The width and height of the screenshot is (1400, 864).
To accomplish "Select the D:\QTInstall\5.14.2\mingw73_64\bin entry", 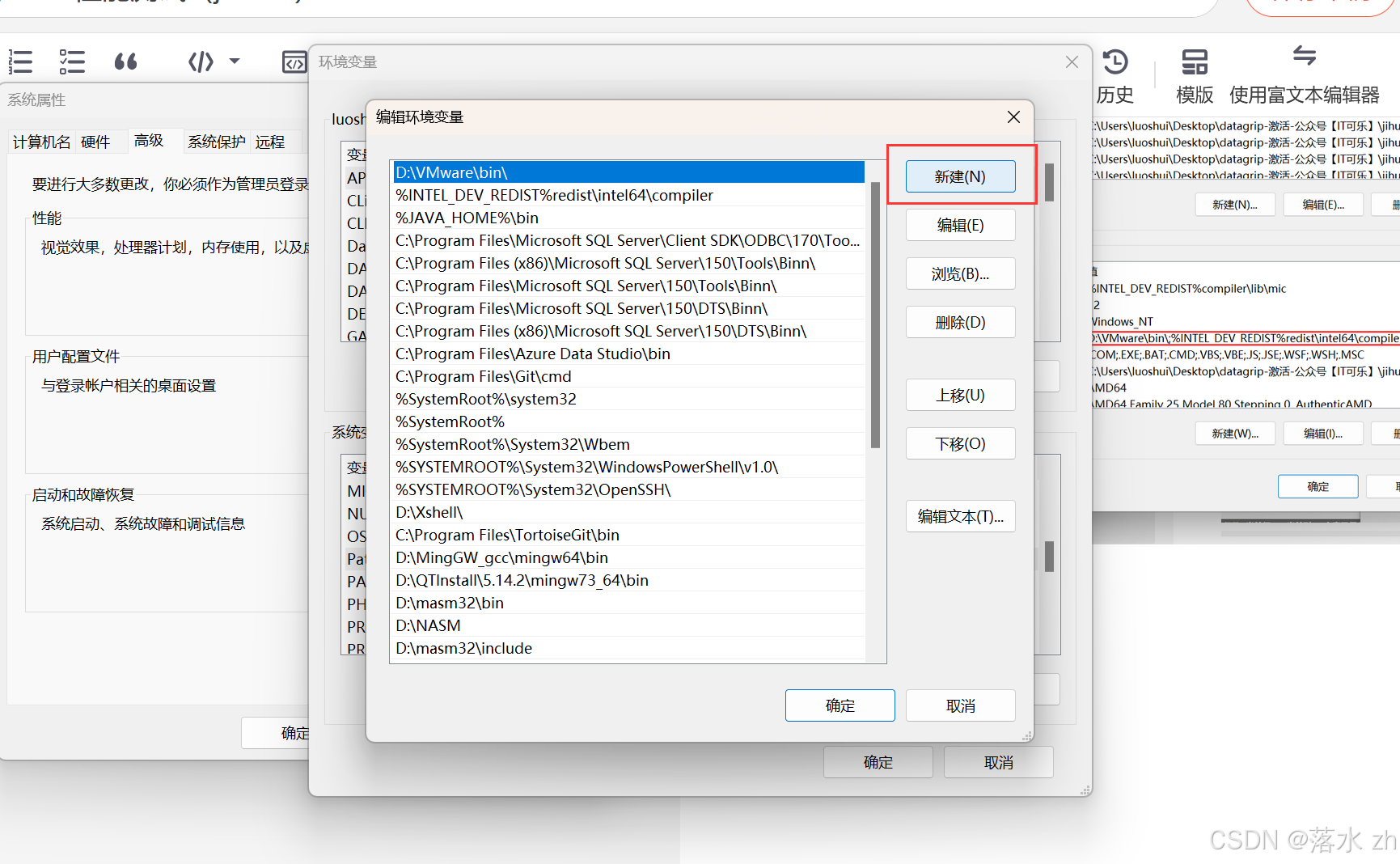I will 628,580.
